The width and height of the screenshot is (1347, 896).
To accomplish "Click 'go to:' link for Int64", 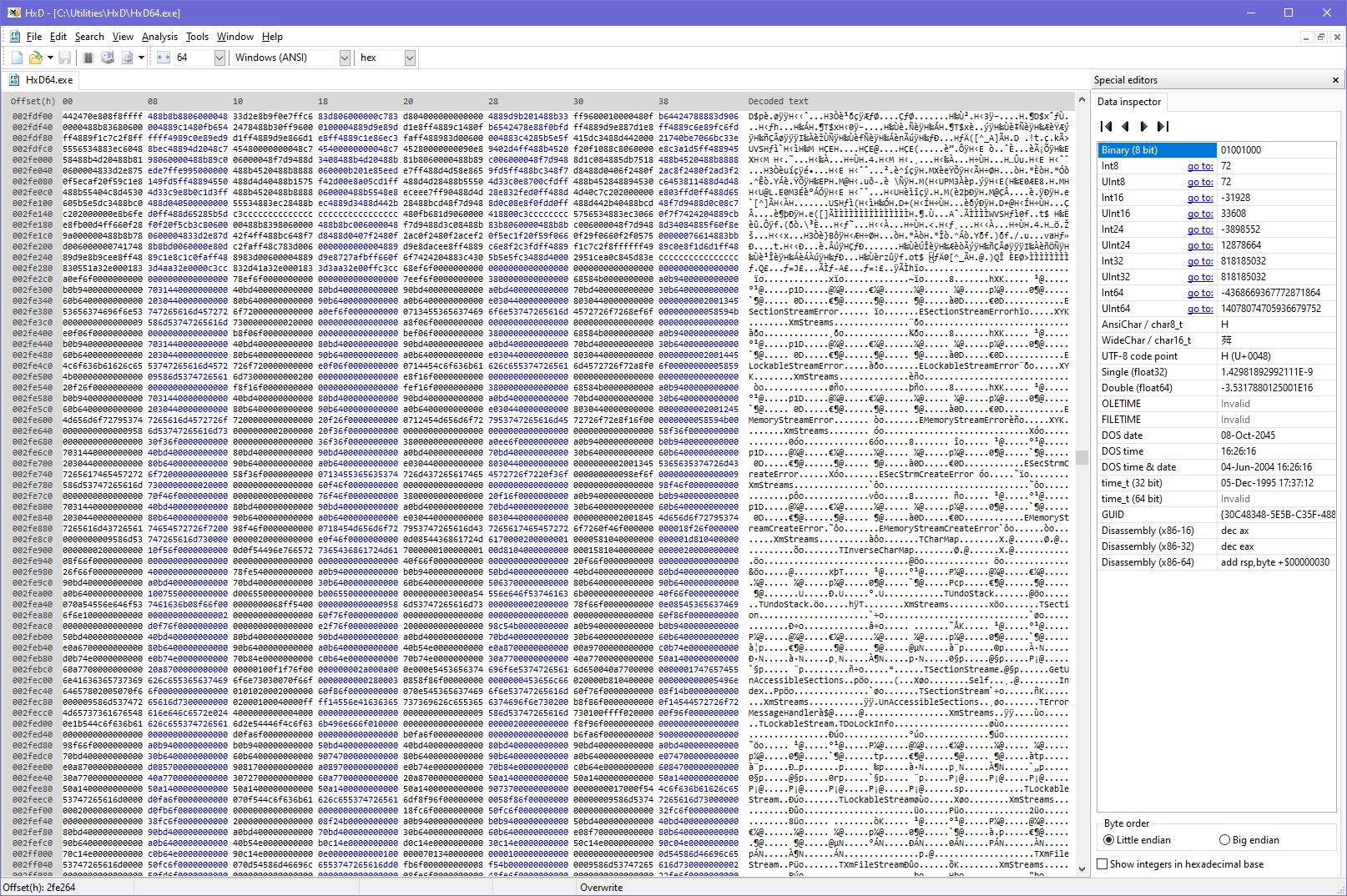I will point(1200,293).
